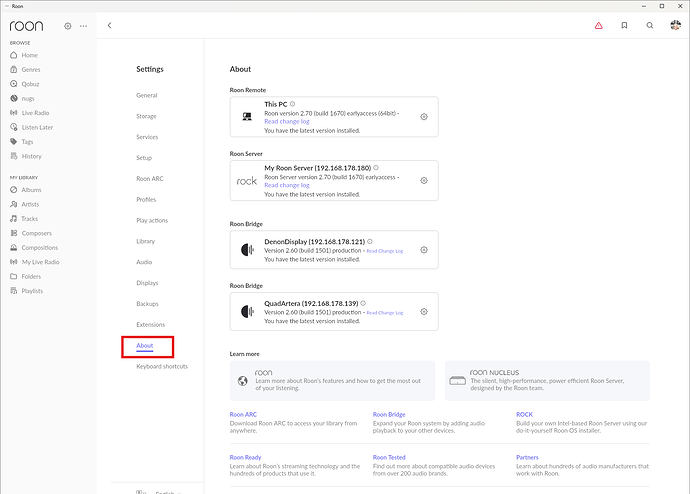Open settings gear next to Roon logo
Screen dimensions: 690x494
pyautogui.click(x=67, y=26)
